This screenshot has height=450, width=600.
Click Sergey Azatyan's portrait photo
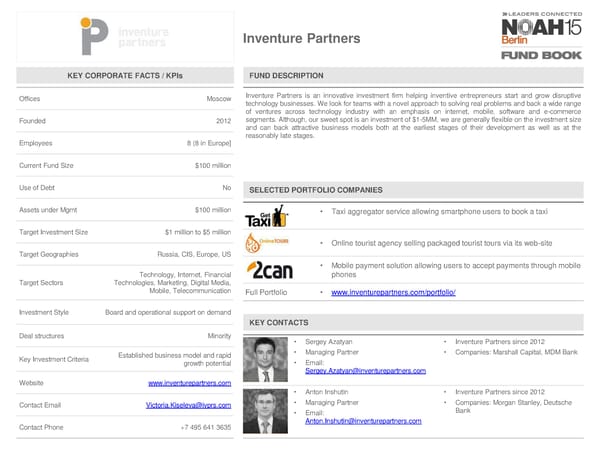tap(264, 359)
